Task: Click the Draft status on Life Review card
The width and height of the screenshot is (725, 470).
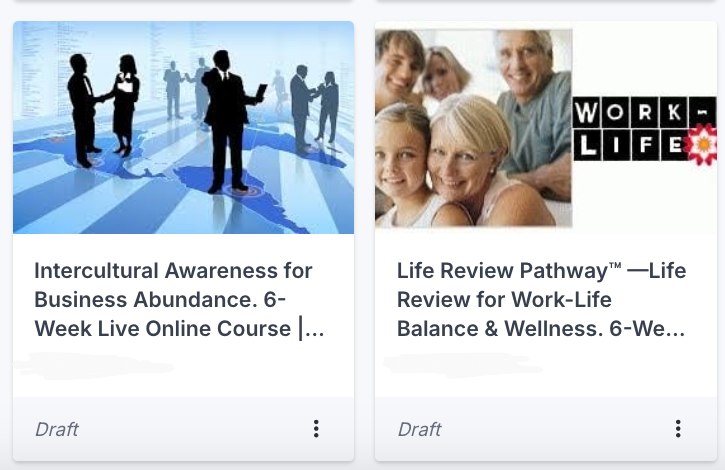Action: pos(419,429)
